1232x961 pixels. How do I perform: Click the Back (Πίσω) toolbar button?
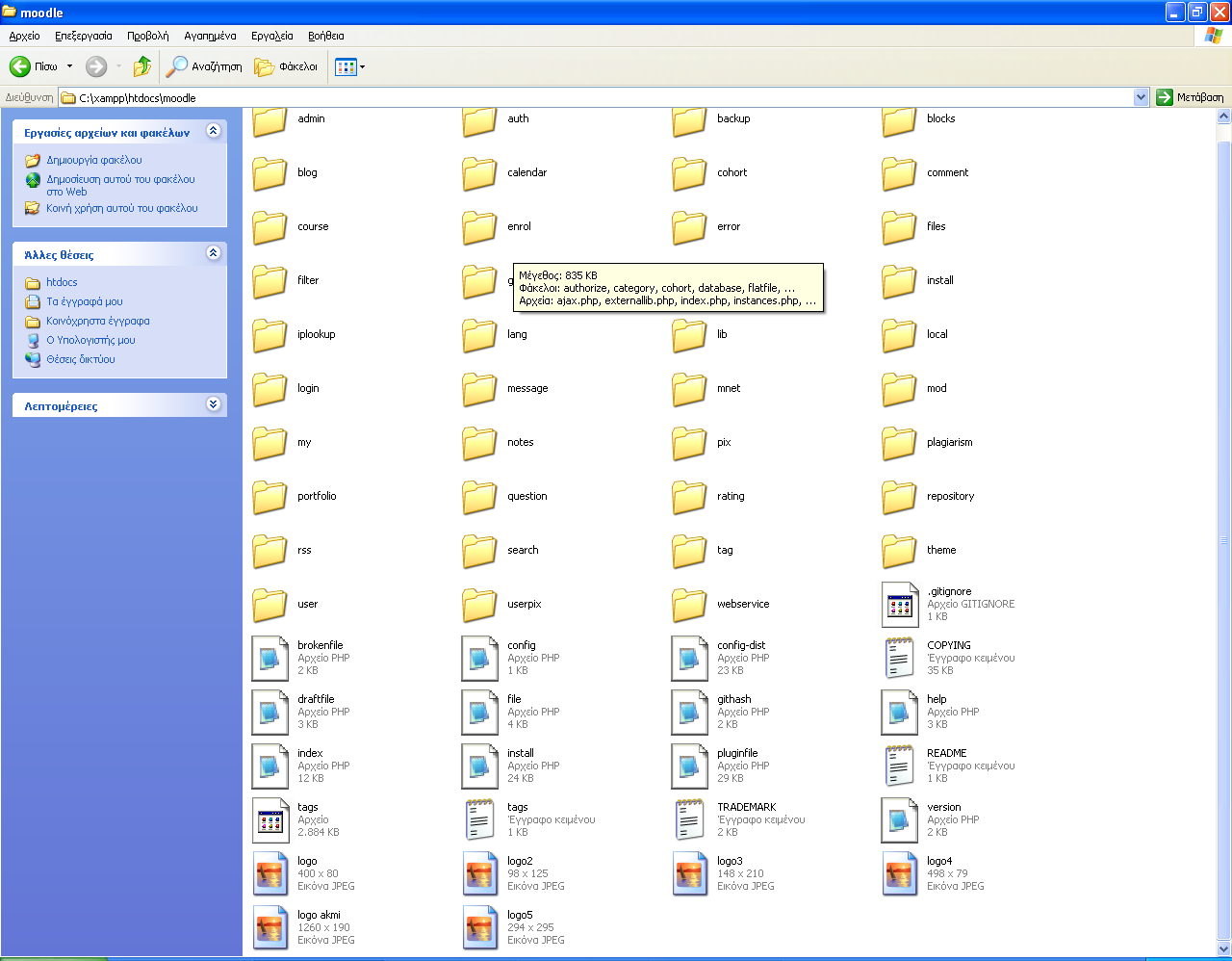click(34, 66)
